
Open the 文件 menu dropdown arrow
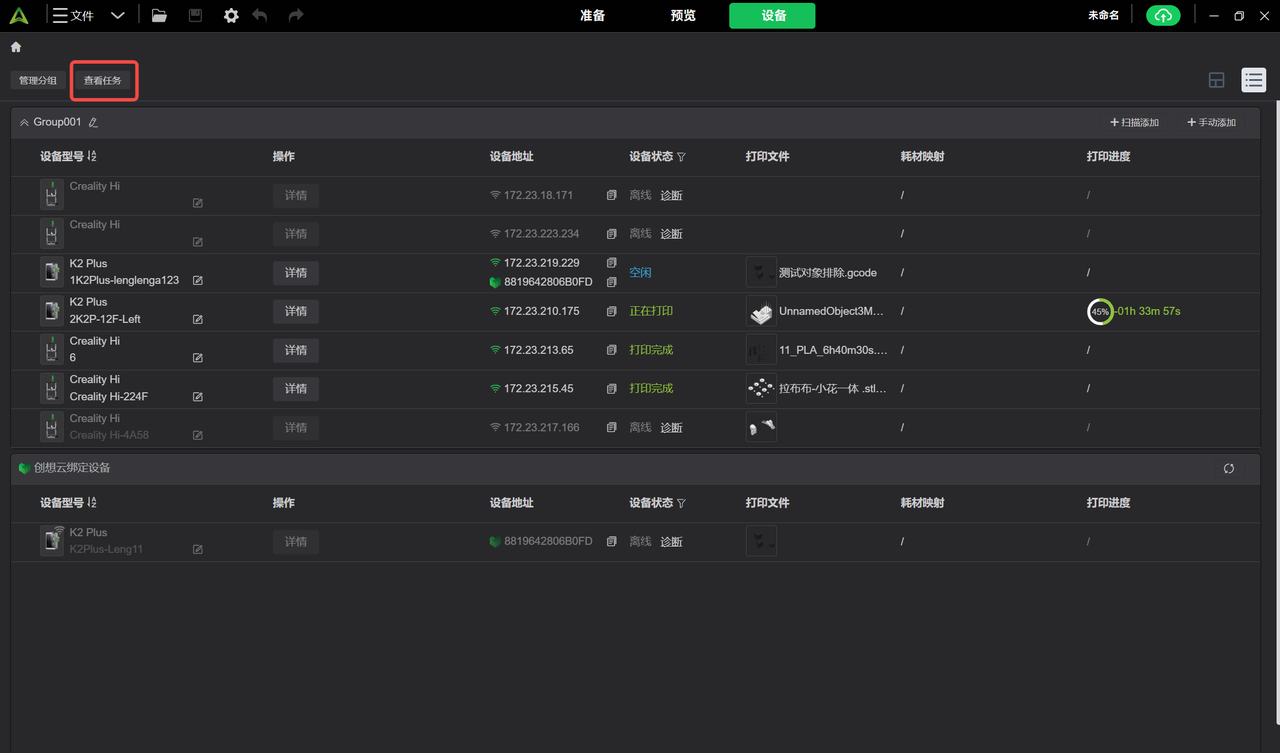pyautogui.click(x=118, y=15)
